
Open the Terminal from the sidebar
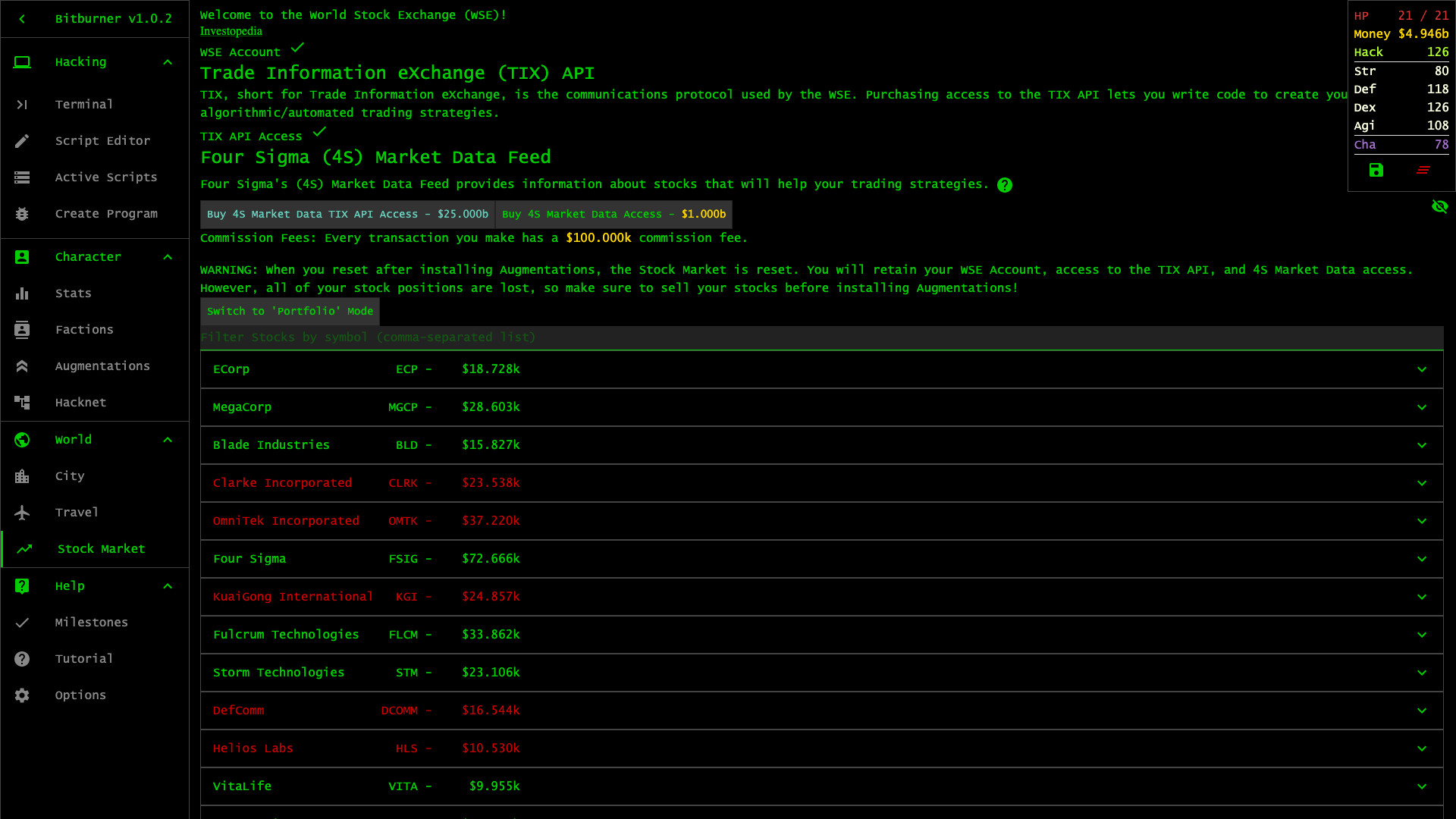[x=83, y=104]
